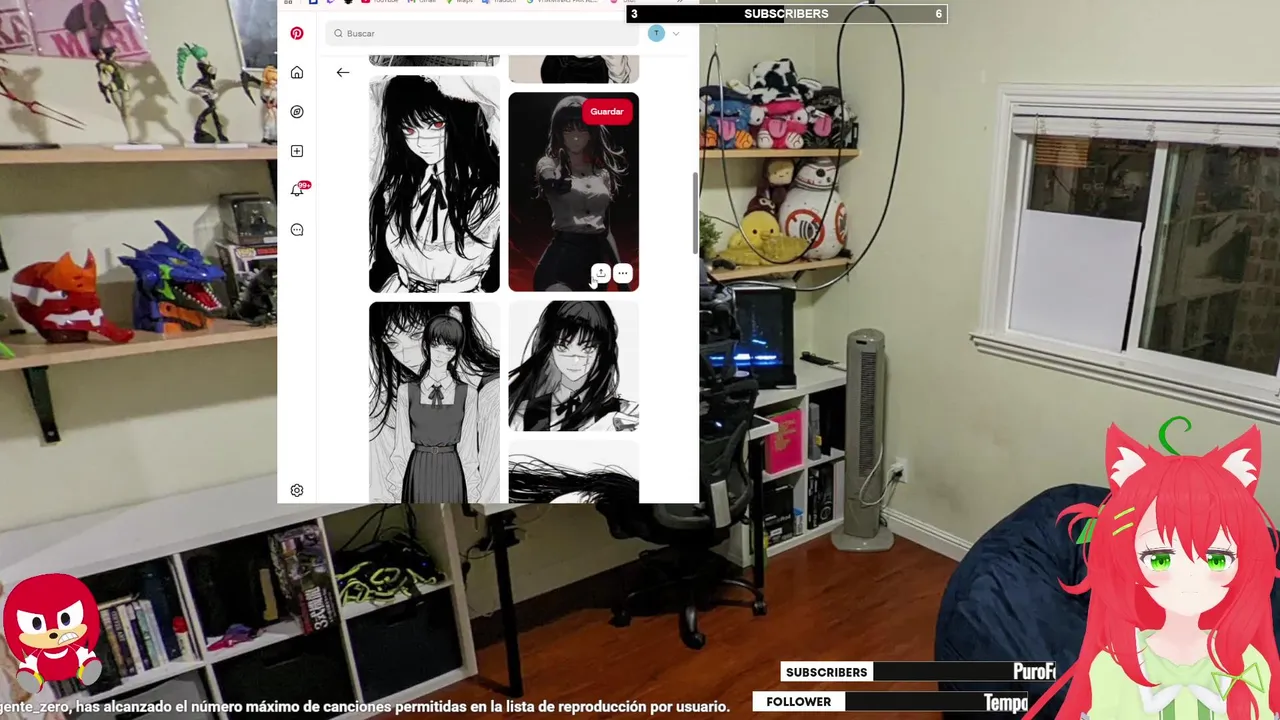This screenshot has height=720, width=1280.
Task: Open the profile avatar labeled T
Action: click(x=656, y=33)
